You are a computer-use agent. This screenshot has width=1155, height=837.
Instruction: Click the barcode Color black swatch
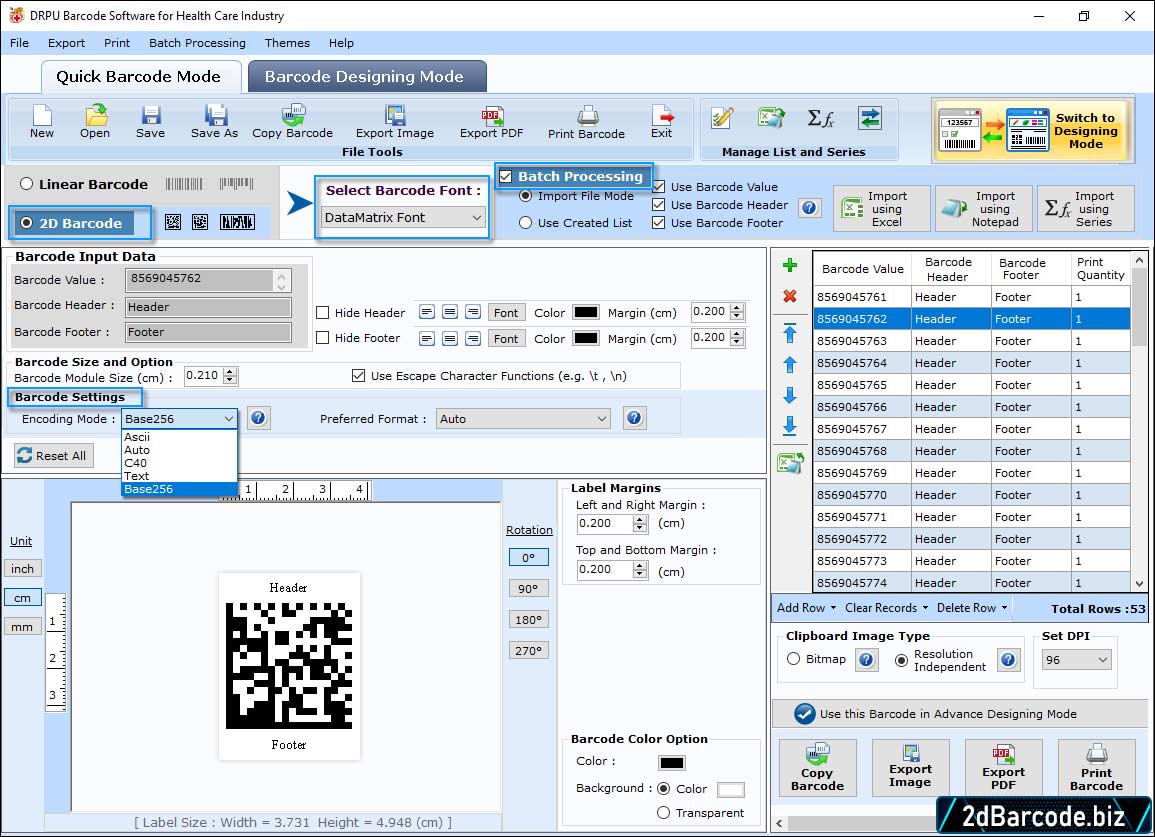coord(672,763)
